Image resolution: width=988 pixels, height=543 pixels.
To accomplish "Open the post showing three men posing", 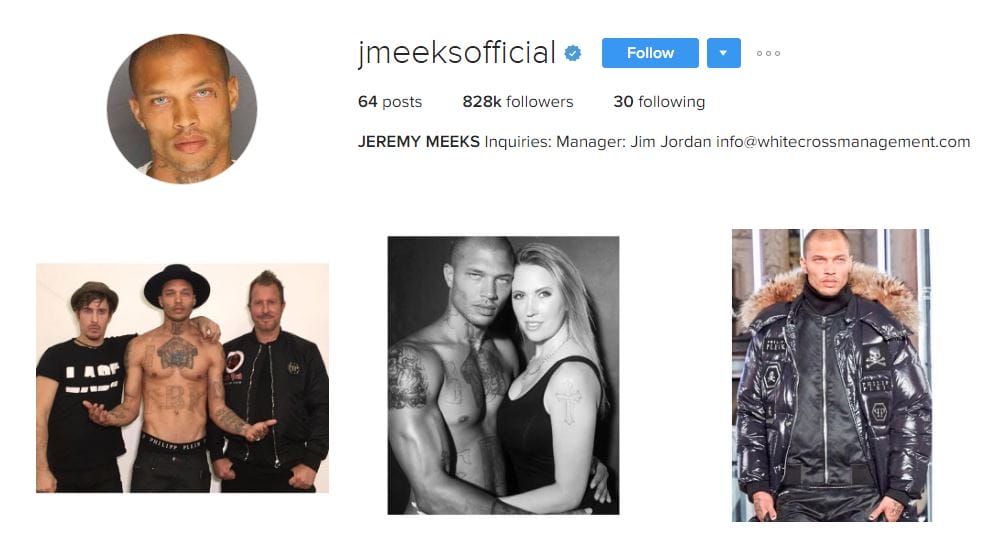I will point(182,378).
